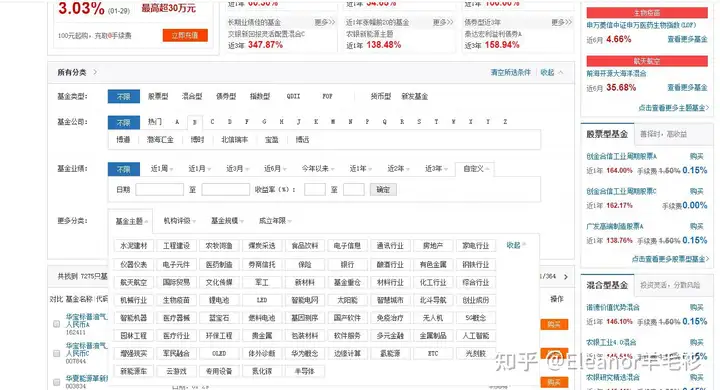
Task: Open the 华宝标普油气人民币A fund link
Action: (x=86, y=321)
